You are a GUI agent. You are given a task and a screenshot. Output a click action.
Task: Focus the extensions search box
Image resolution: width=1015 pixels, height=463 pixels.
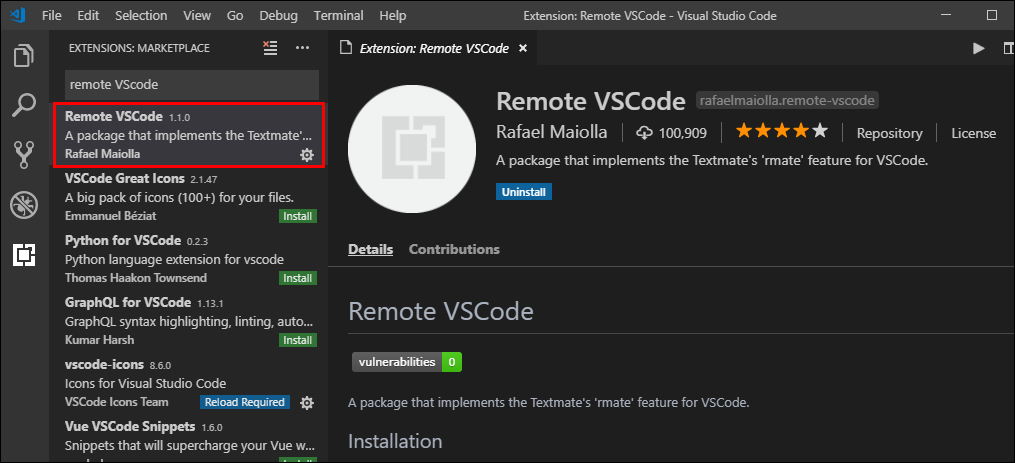(192, 85)
